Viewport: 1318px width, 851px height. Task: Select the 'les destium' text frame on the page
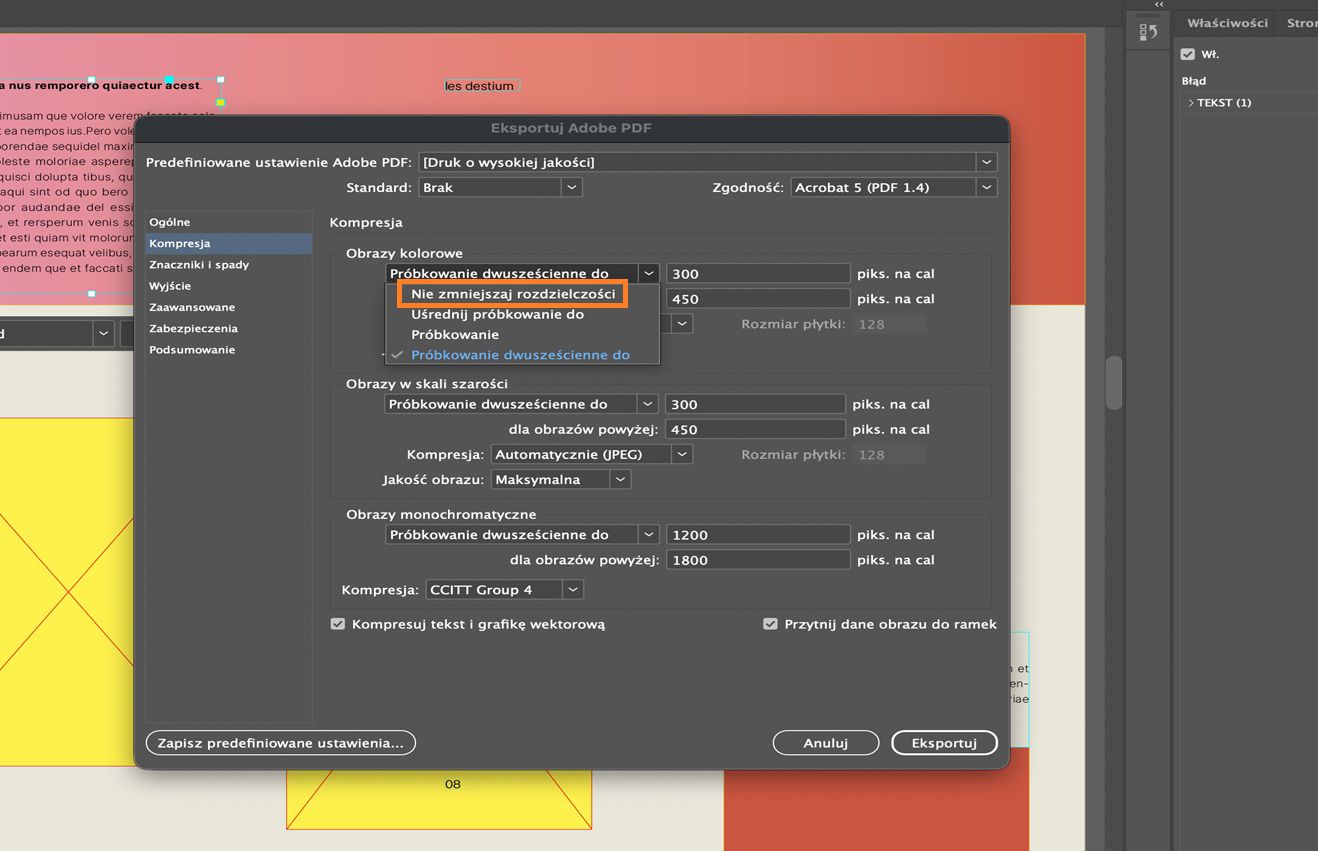tap(481, 86)
